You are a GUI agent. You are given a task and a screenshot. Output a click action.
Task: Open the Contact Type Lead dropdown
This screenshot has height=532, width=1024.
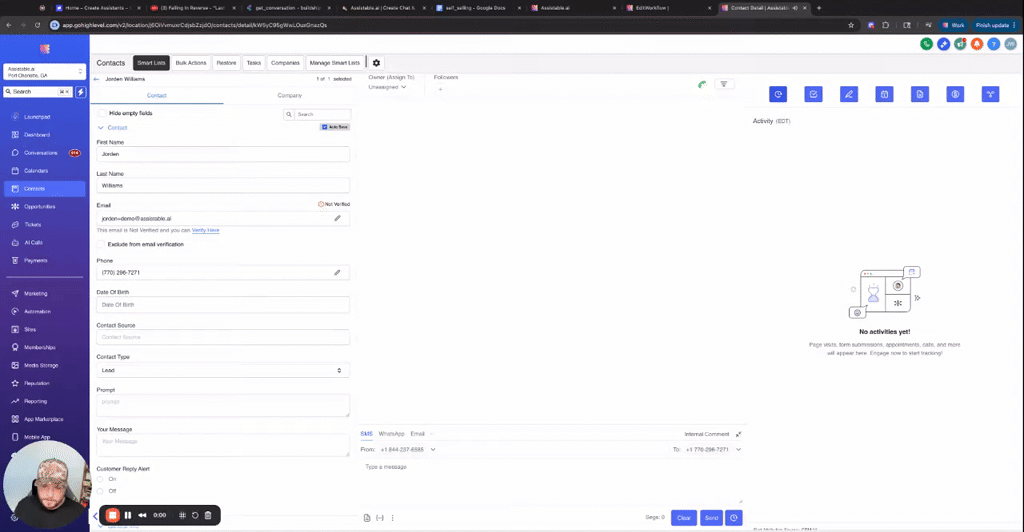[223, 370]
